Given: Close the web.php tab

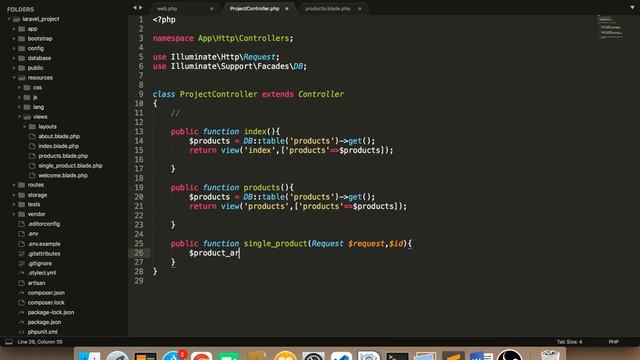Looking at the screenshot, I should [x=211, y=9].
